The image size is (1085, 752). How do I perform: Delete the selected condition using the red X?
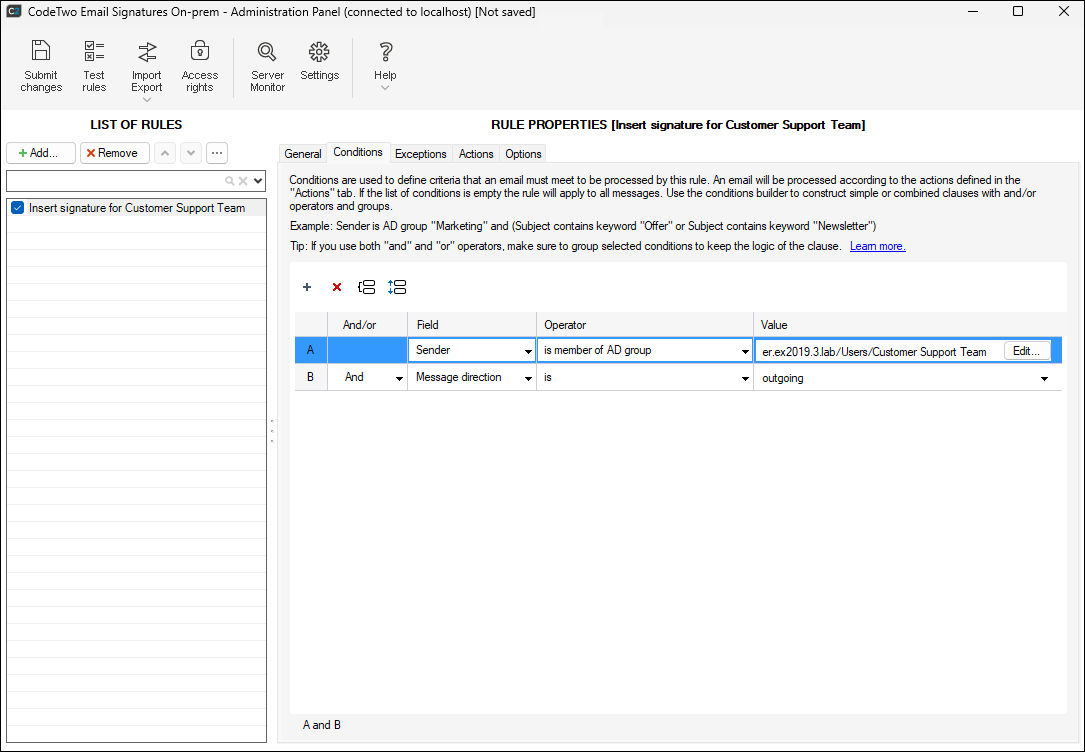(x=337, y=287)
